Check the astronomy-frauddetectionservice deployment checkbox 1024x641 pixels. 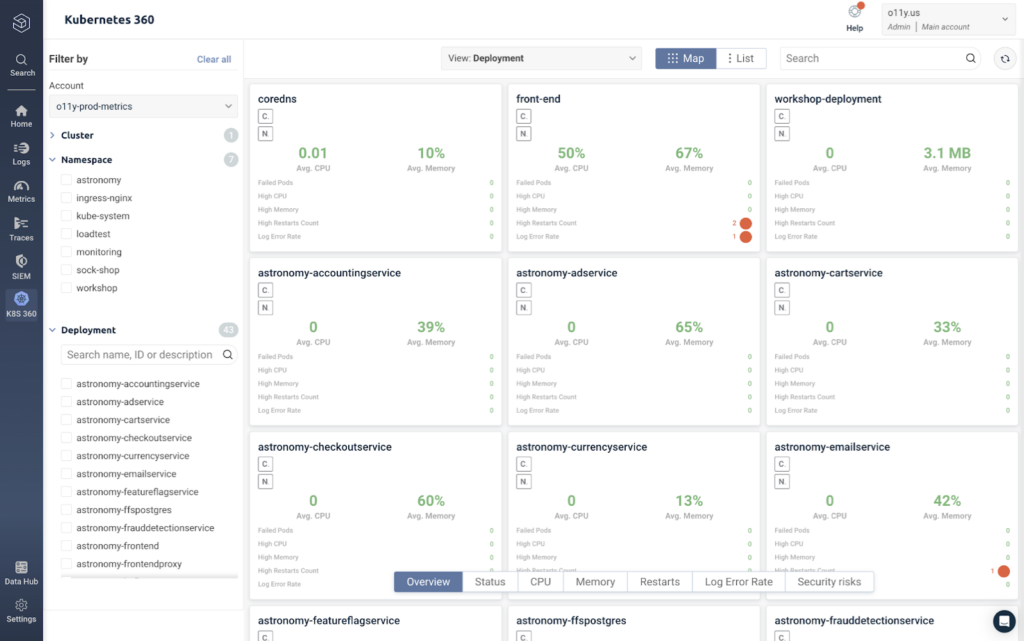tap(66, 527)
